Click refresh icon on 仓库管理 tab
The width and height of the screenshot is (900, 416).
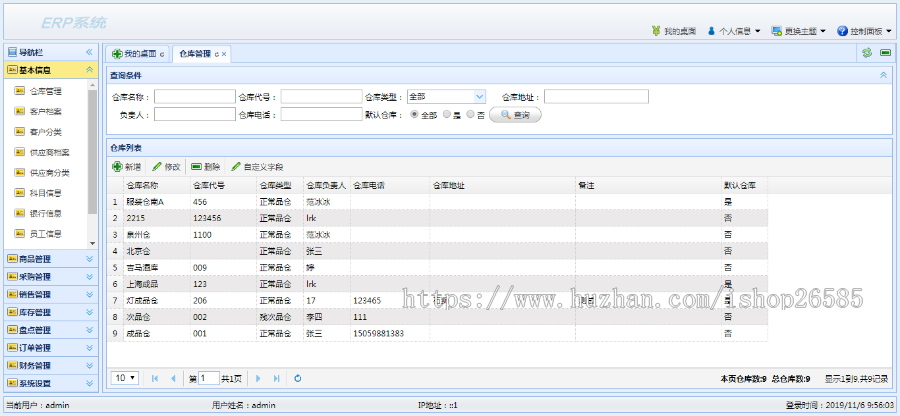(x=216, y=55)
